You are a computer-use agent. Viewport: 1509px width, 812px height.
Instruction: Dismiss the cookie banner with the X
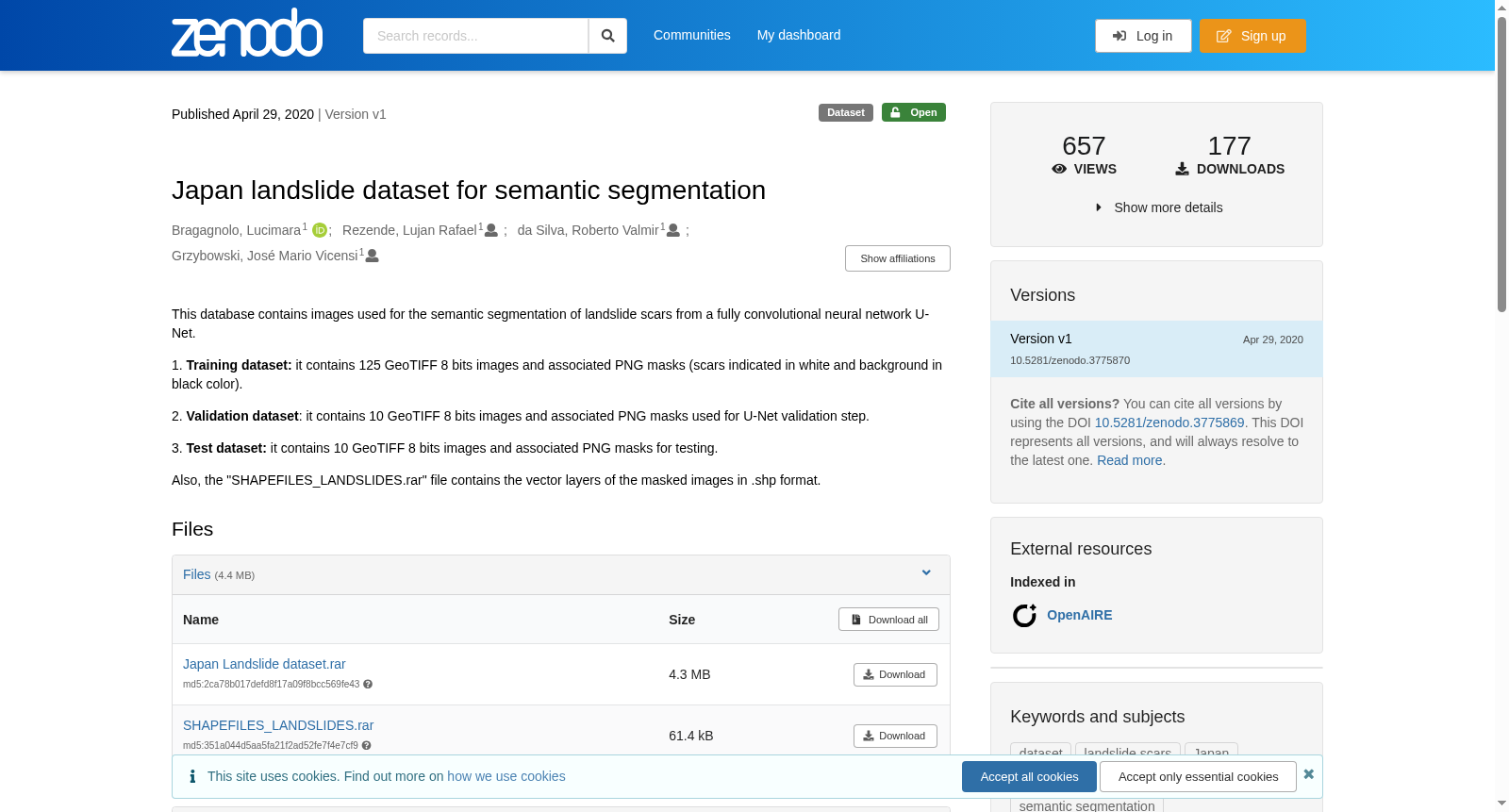click(1308, 774)
